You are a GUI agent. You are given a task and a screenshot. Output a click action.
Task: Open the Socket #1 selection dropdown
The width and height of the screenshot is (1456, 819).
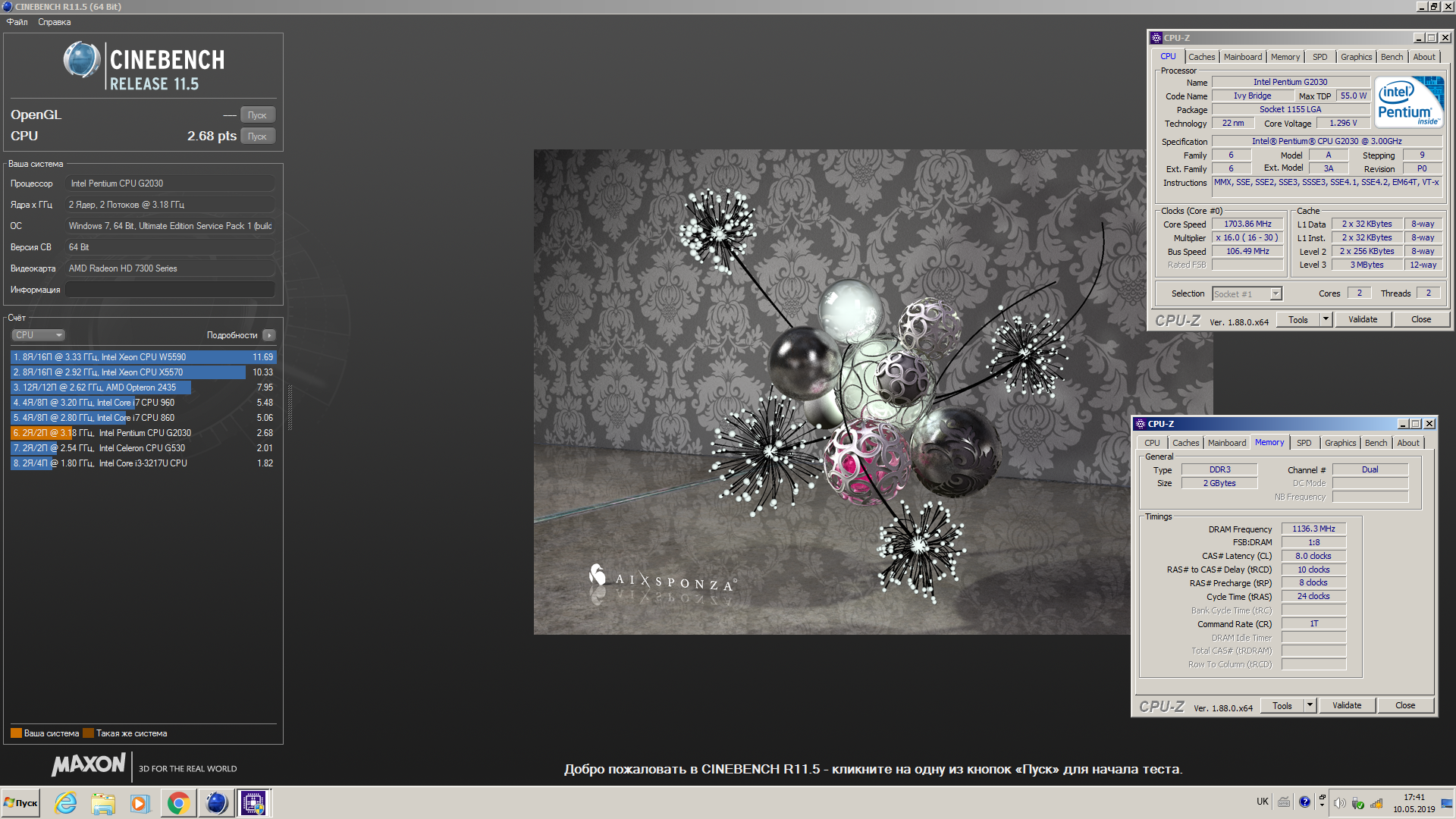coord(1247,294)
